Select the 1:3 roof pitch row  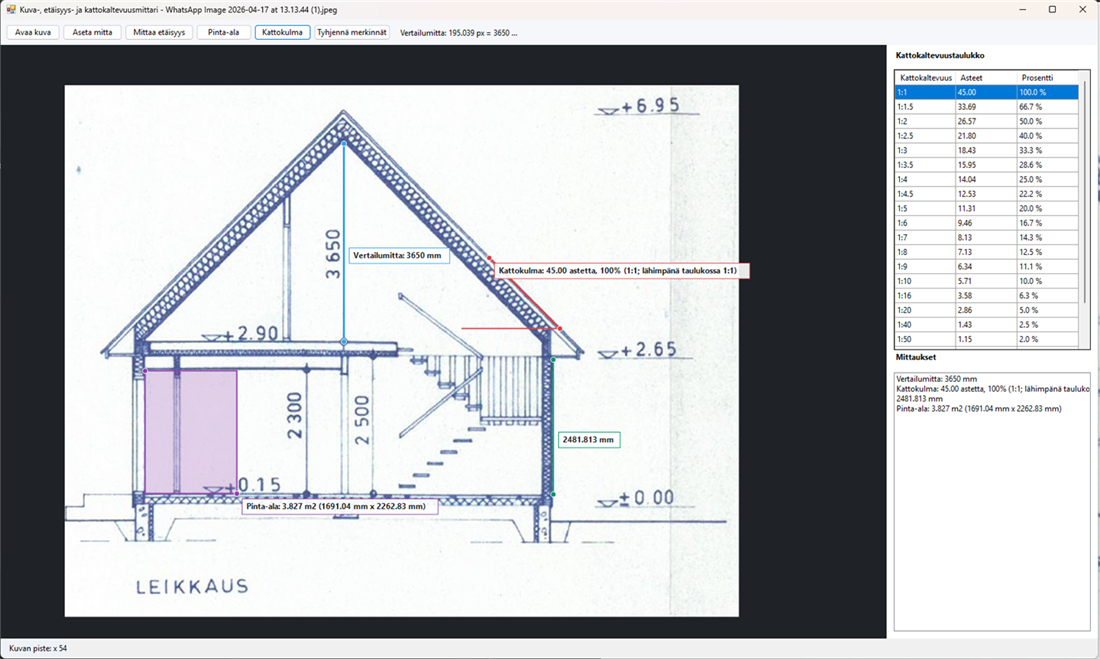point(987,150)
